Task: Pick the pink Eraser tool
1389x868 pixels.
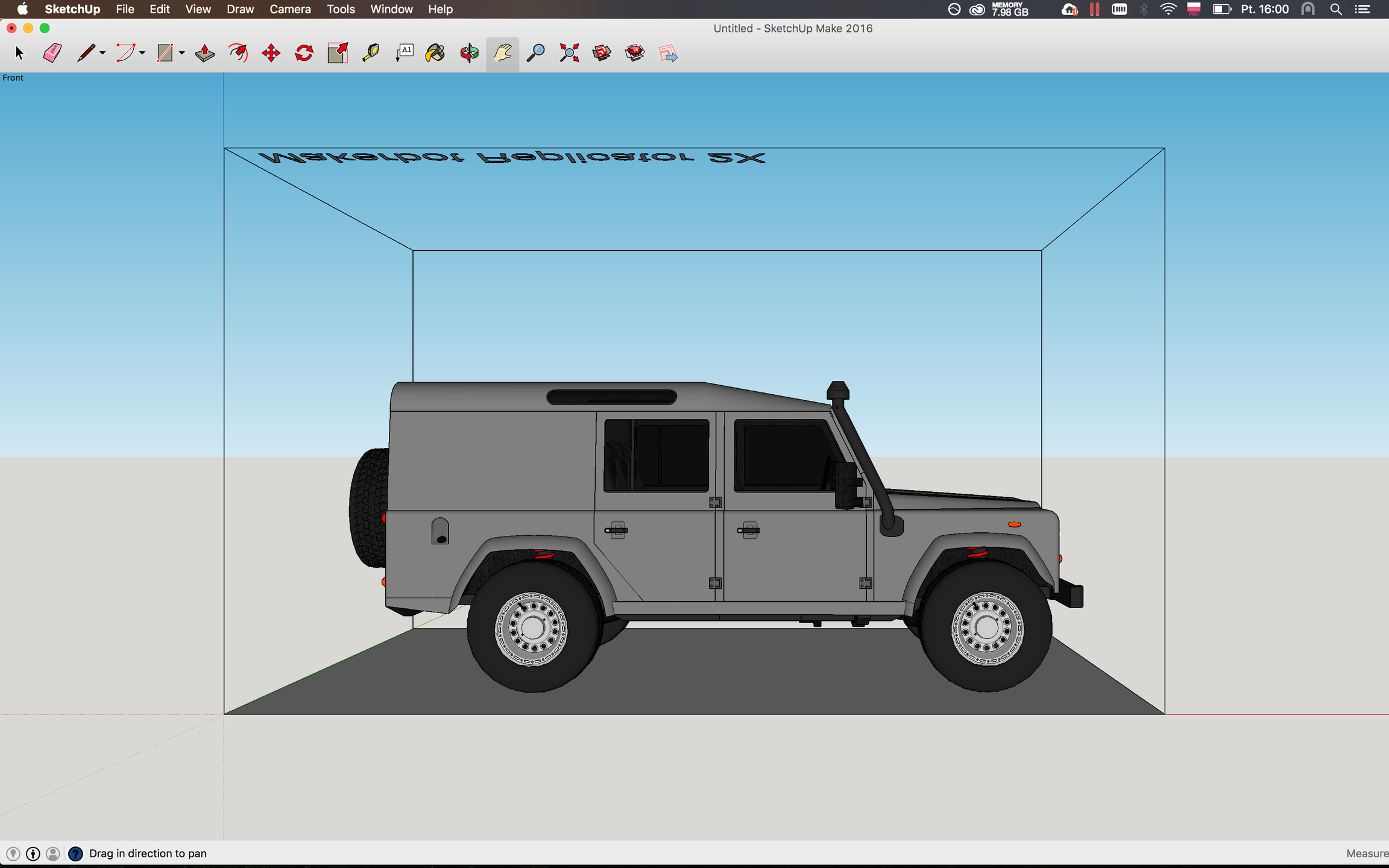Action: (52, 54)
